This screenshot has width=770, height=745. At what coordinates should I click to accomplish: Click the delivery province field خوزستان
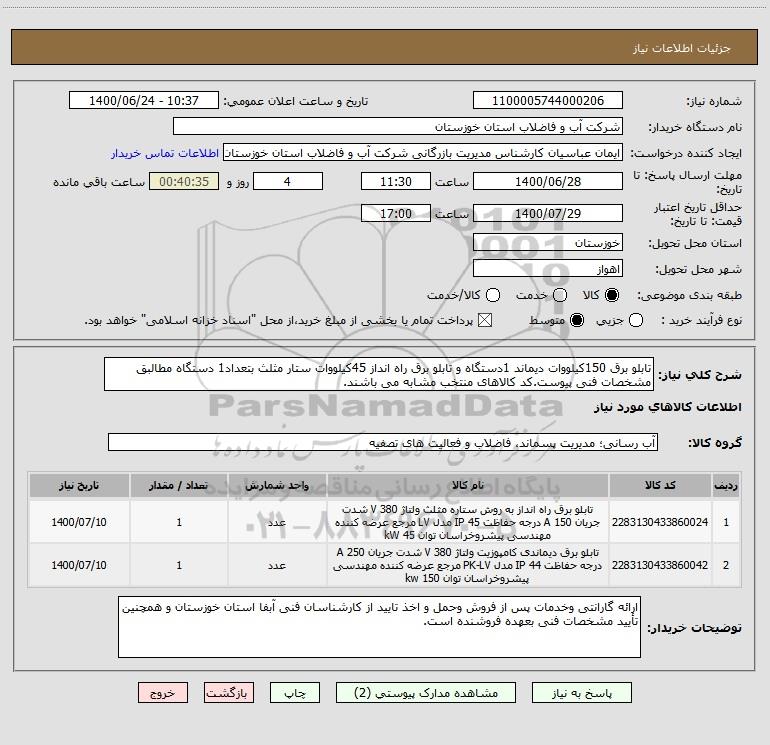[548, 242]
